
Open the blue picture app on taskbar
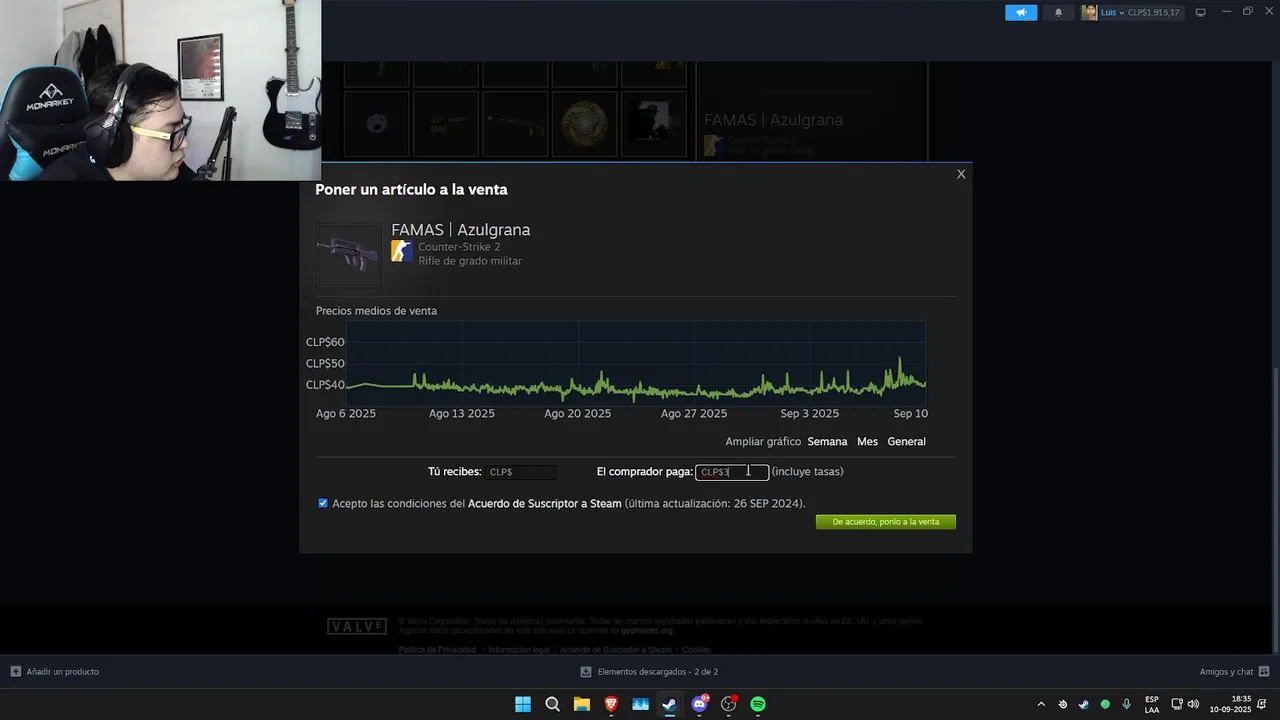[640, 704]
